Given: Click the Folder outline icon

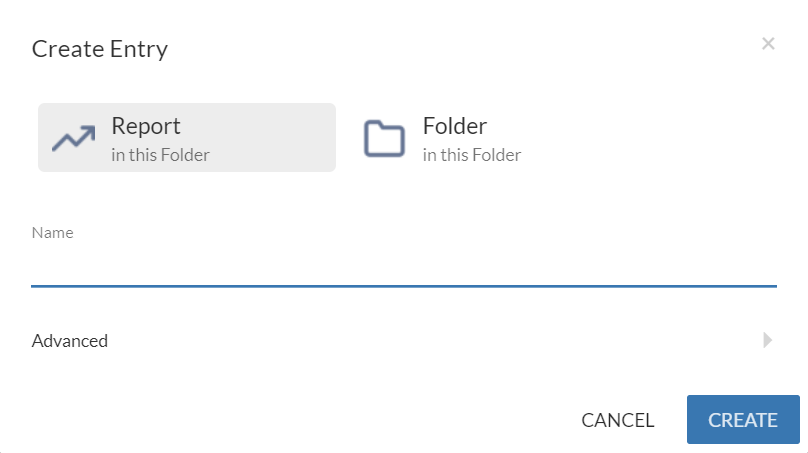Looking at the screenshot, I should [x=384, y=138].
